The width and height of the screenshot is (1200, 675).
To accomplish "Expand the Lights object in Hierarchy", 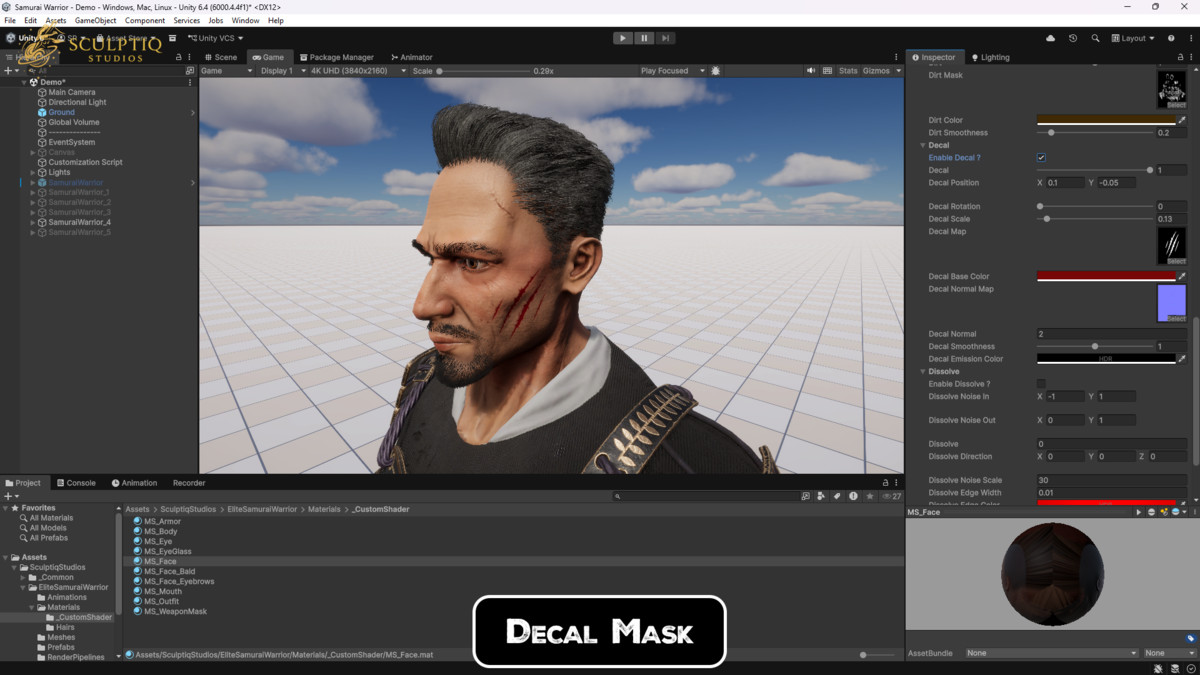I will tap(33, 172).
